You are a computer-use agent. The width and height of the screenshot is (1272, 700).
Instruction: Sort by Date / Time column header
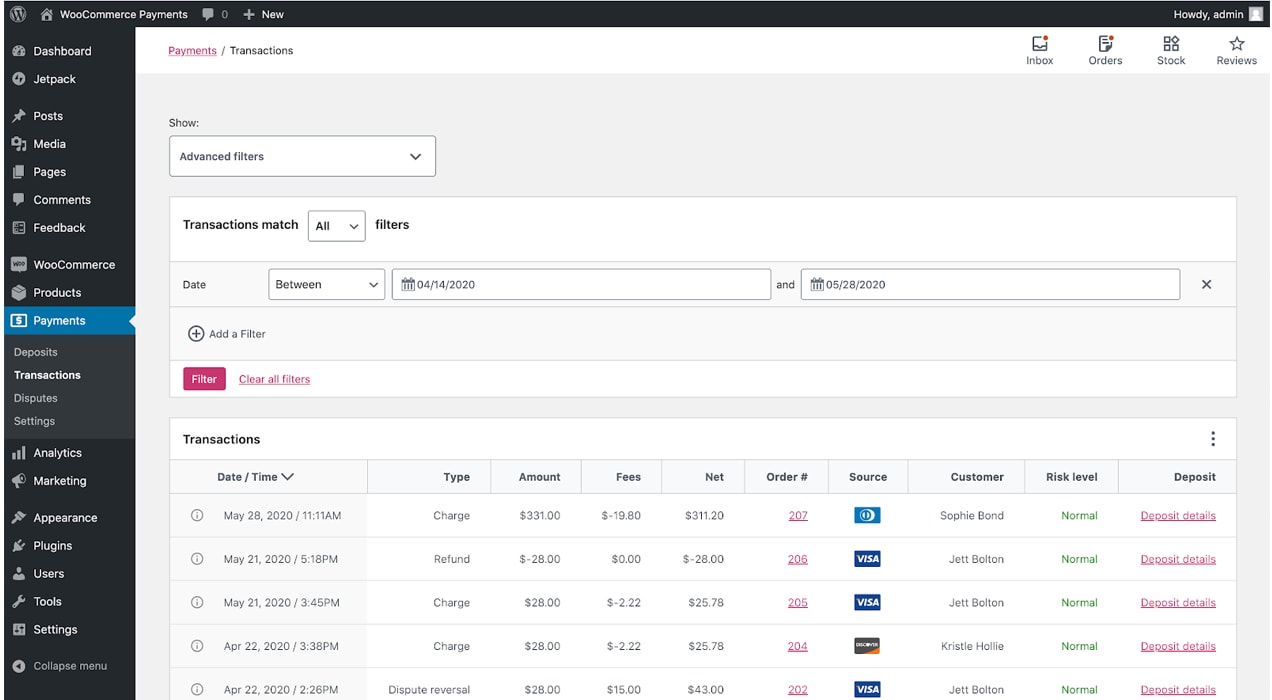tap(255, 477)
